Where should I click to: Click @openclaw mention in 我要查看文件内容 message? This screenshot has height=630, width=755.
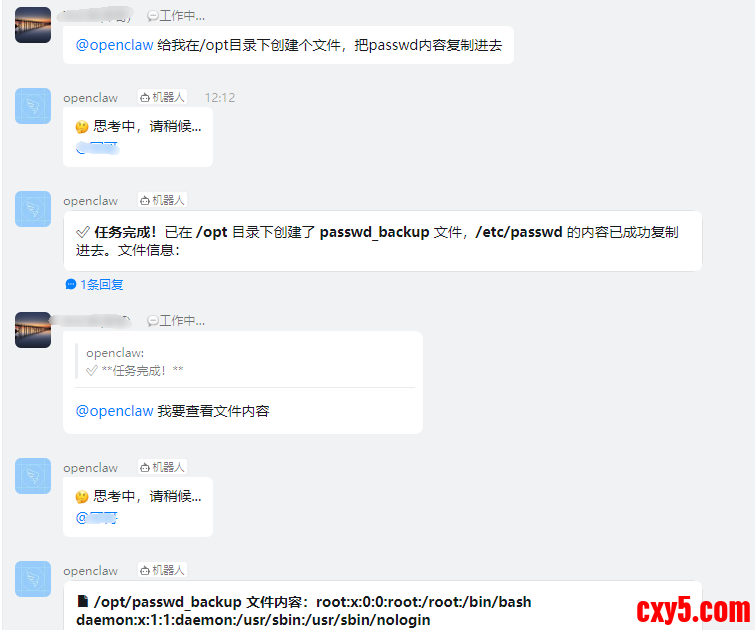(x=115, y=411)
